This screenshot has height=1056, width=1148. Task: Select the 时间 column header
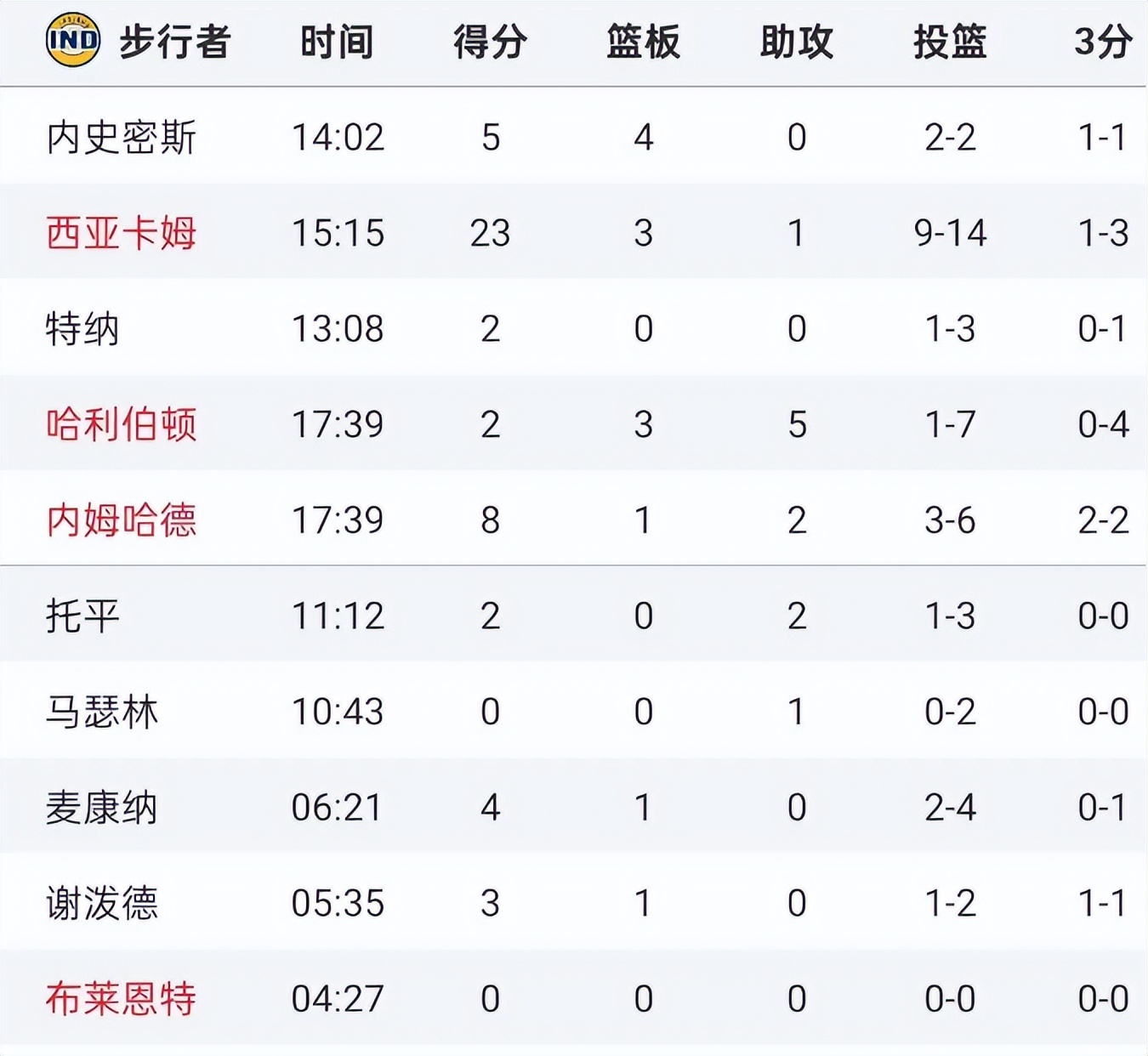(x=338, y=42)
